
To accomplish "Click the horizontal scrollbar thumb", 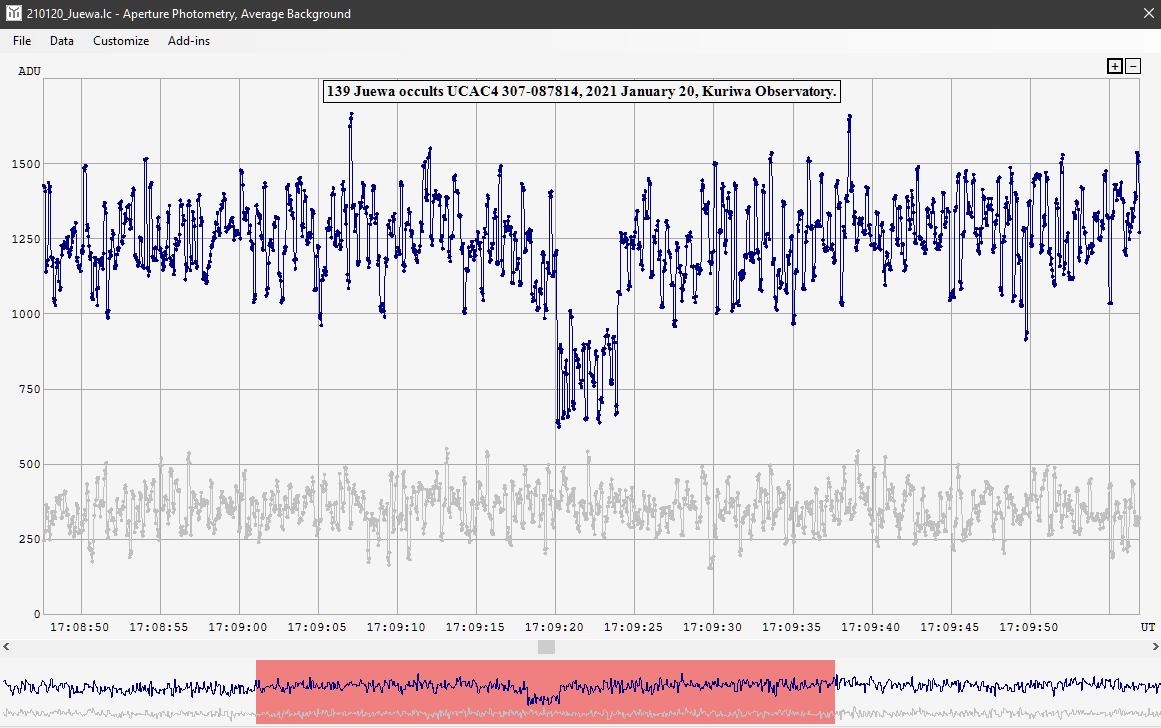I will click(x=546, y=647).
